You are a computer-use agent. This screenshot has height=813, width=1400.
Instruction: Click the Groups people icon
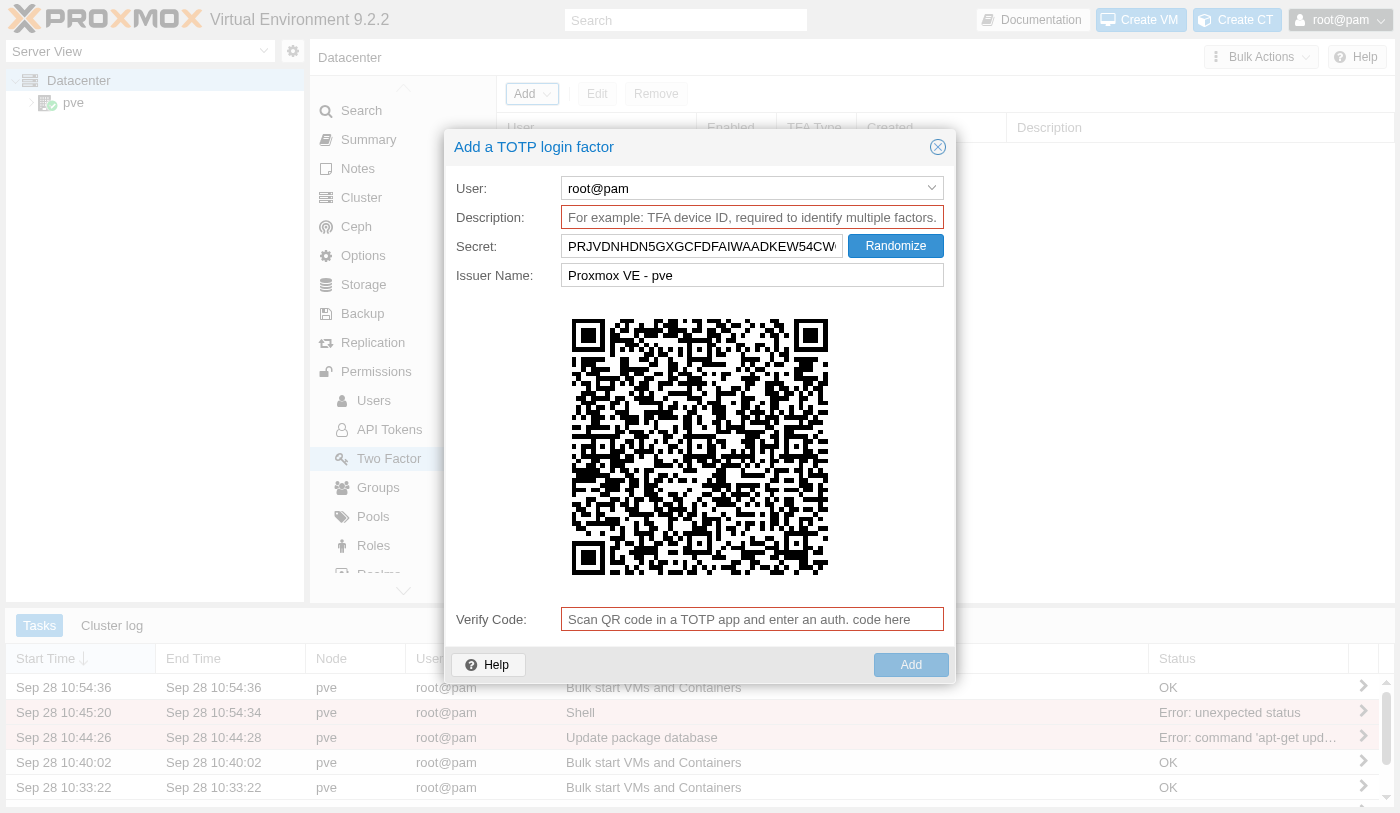[342, 488]
